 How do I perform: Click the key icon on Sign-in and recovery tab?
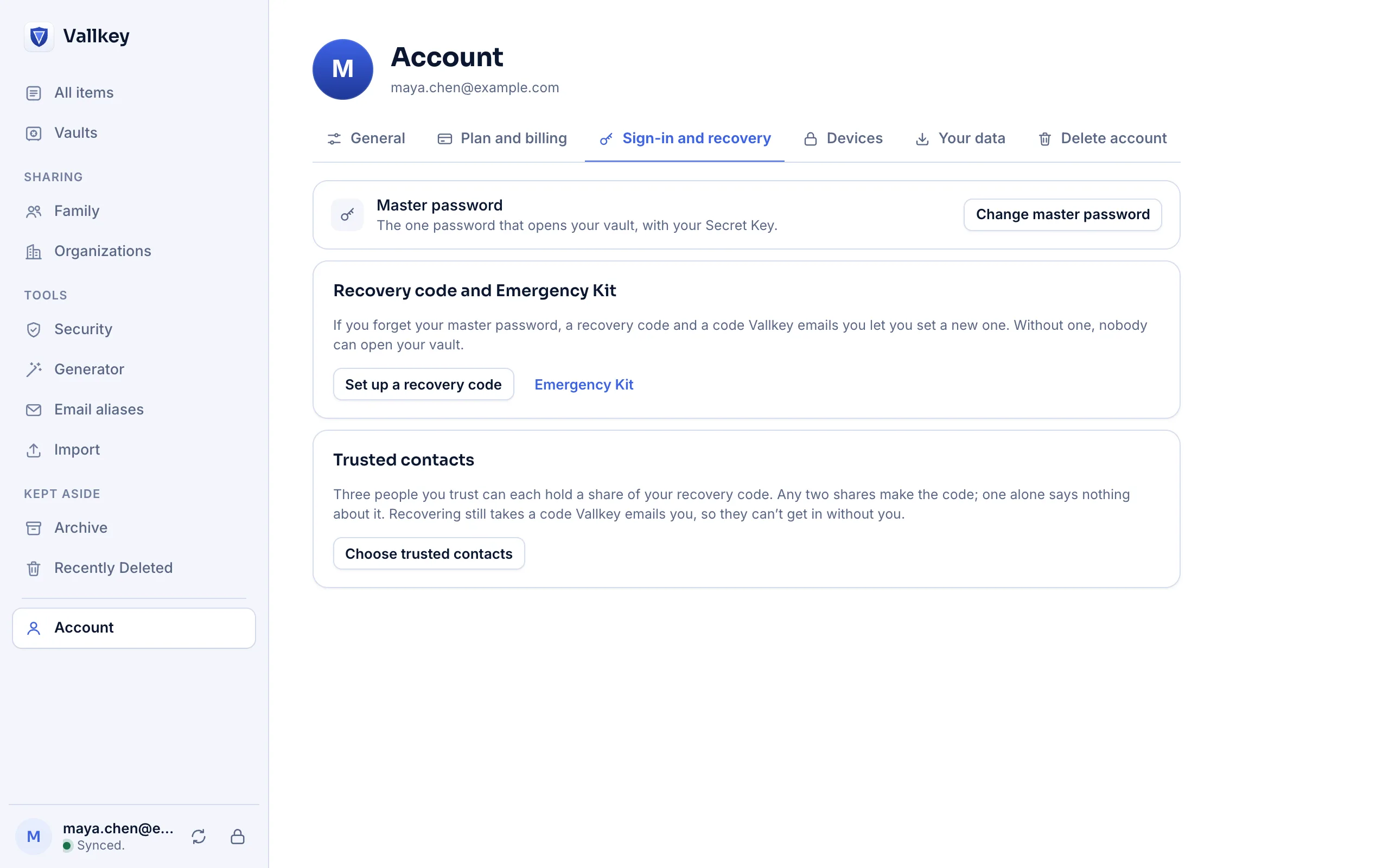[x=606, y=139]
